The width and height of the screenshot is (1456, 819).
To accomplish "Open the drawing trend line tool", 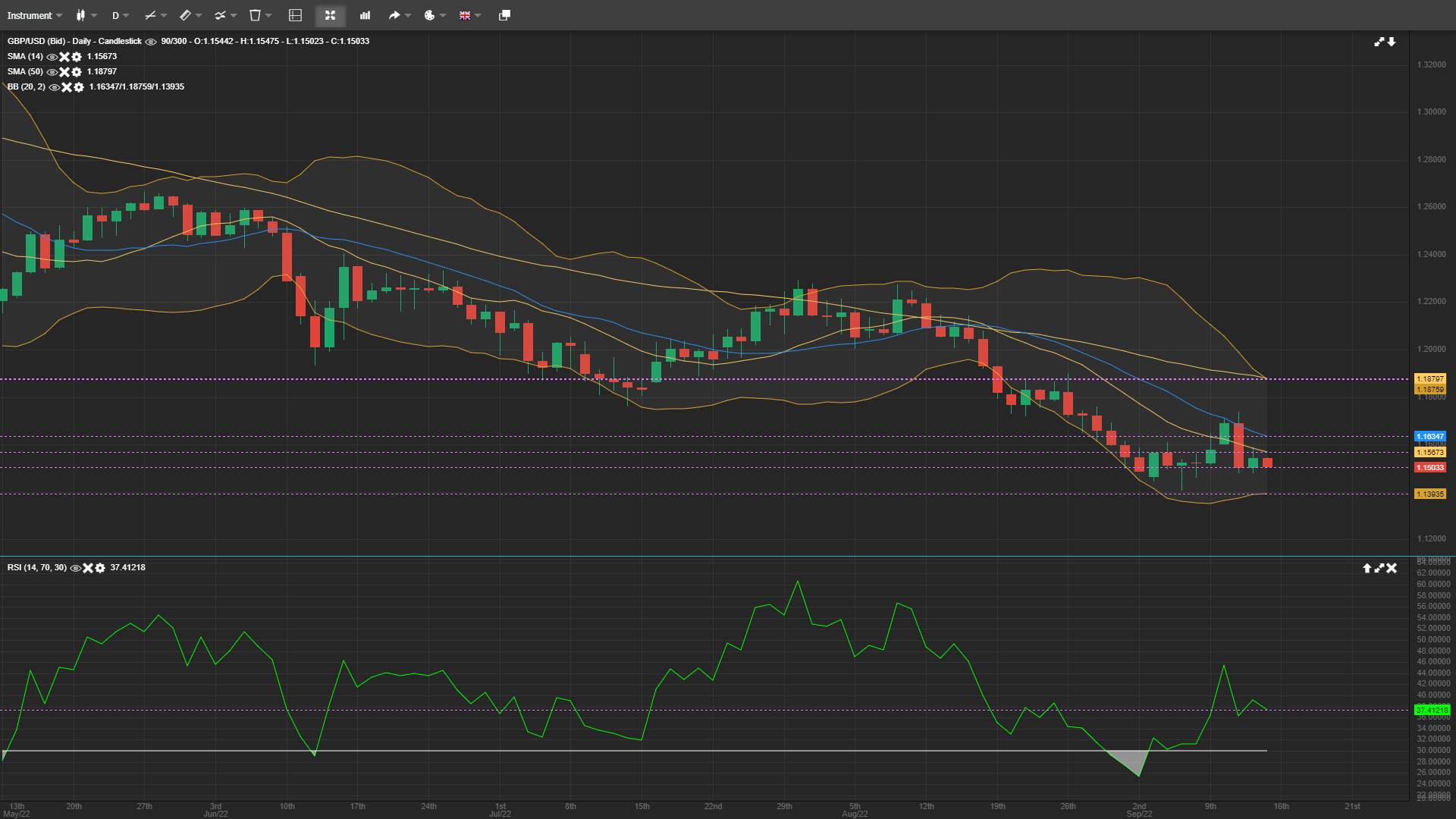I will [149, 15].
